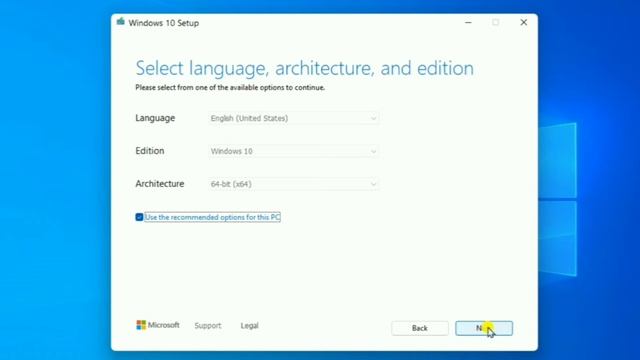Click the 'Please select from one' instruction text
This screenshot has height=360, width=640.
pos(230,87)
